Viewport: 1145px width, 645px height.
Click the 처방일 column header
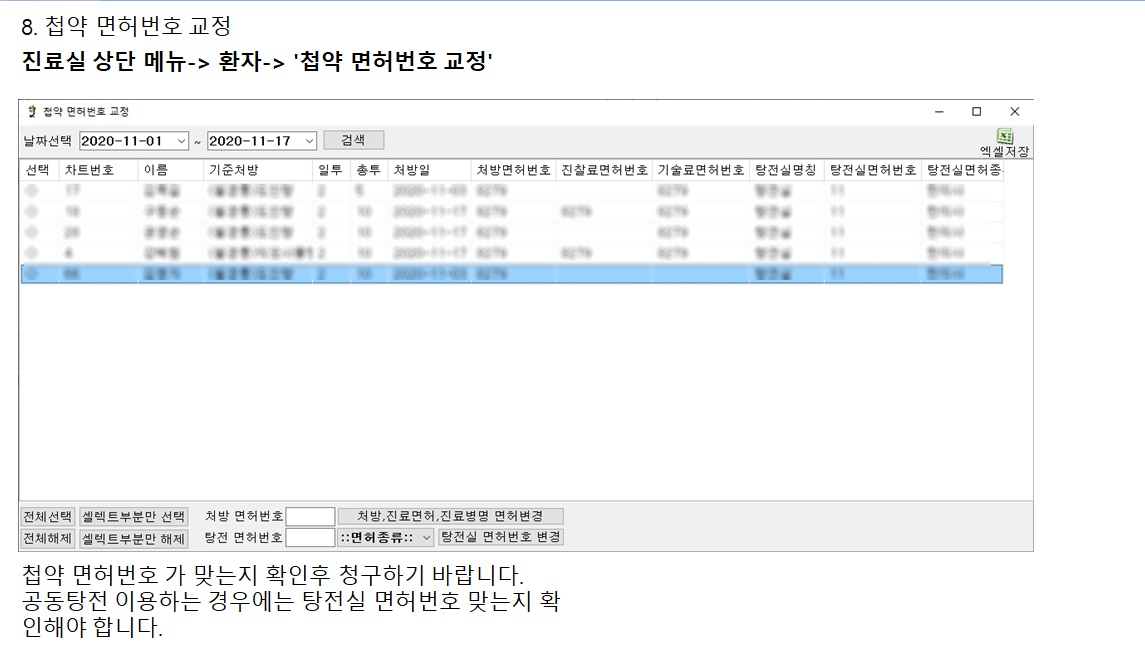click(411, 170)
